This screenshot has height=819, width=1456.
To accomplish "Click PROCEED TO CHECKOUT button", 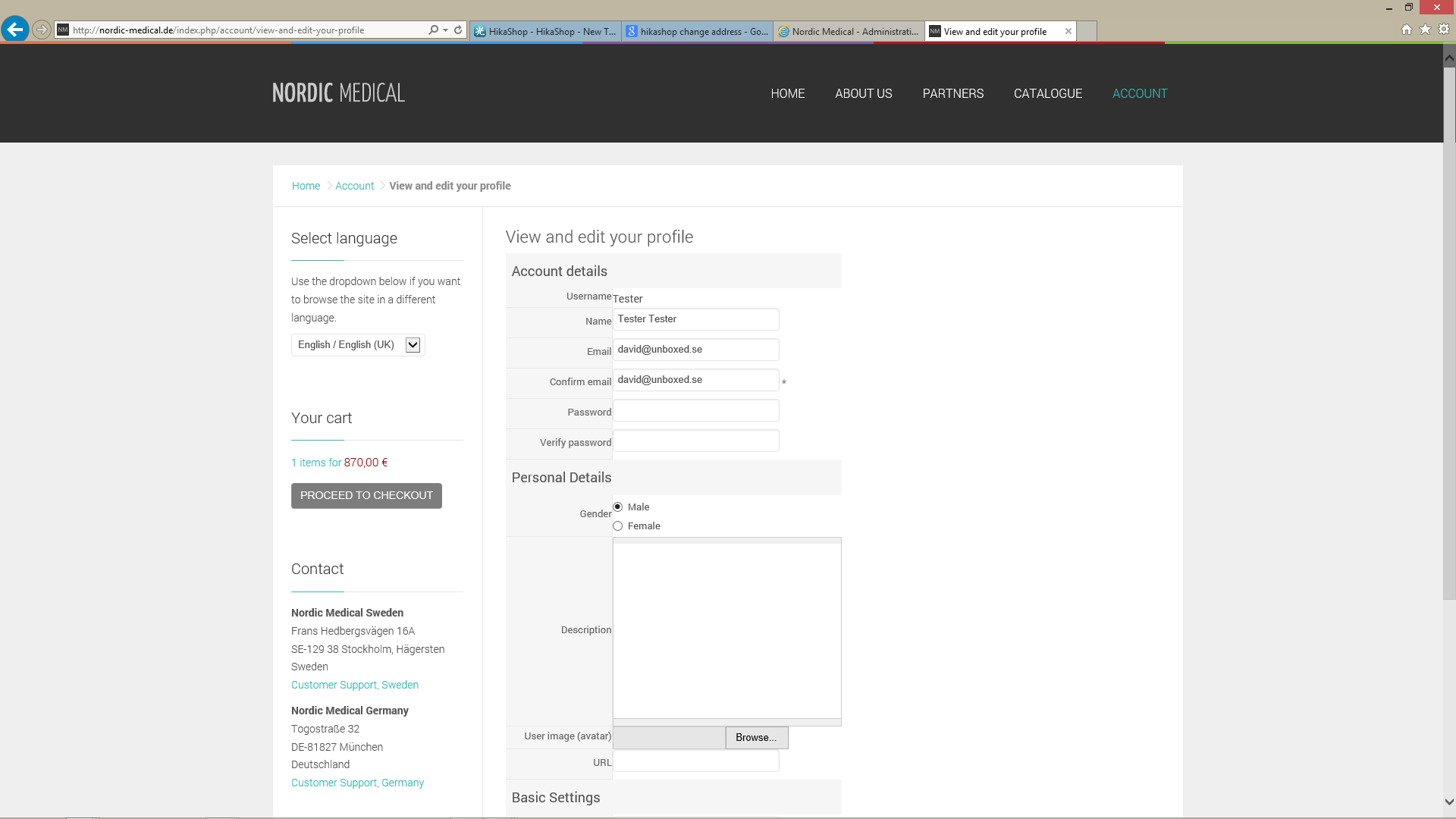I will click(366, 495).
